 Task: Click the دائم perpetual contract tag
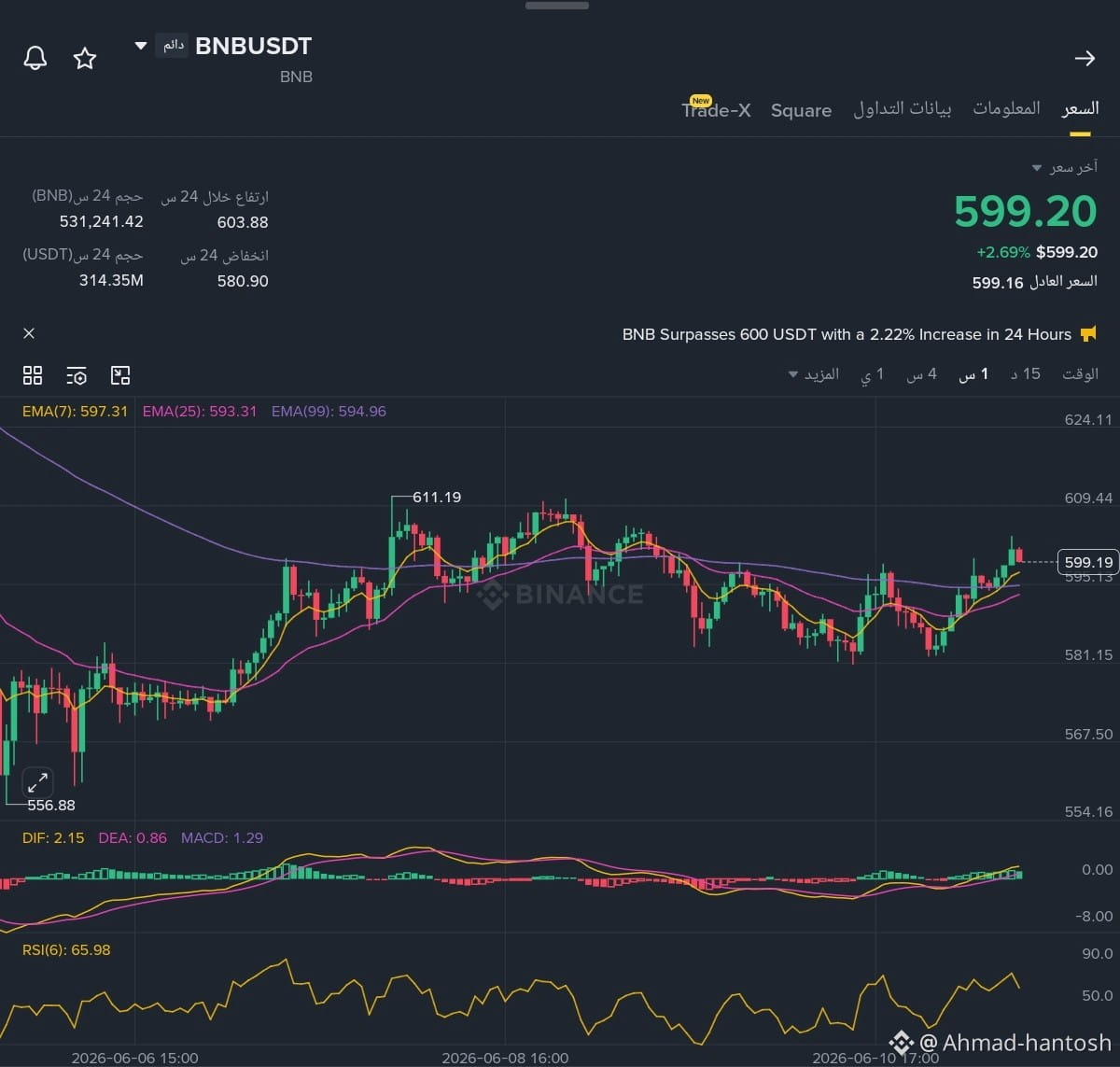173,45
